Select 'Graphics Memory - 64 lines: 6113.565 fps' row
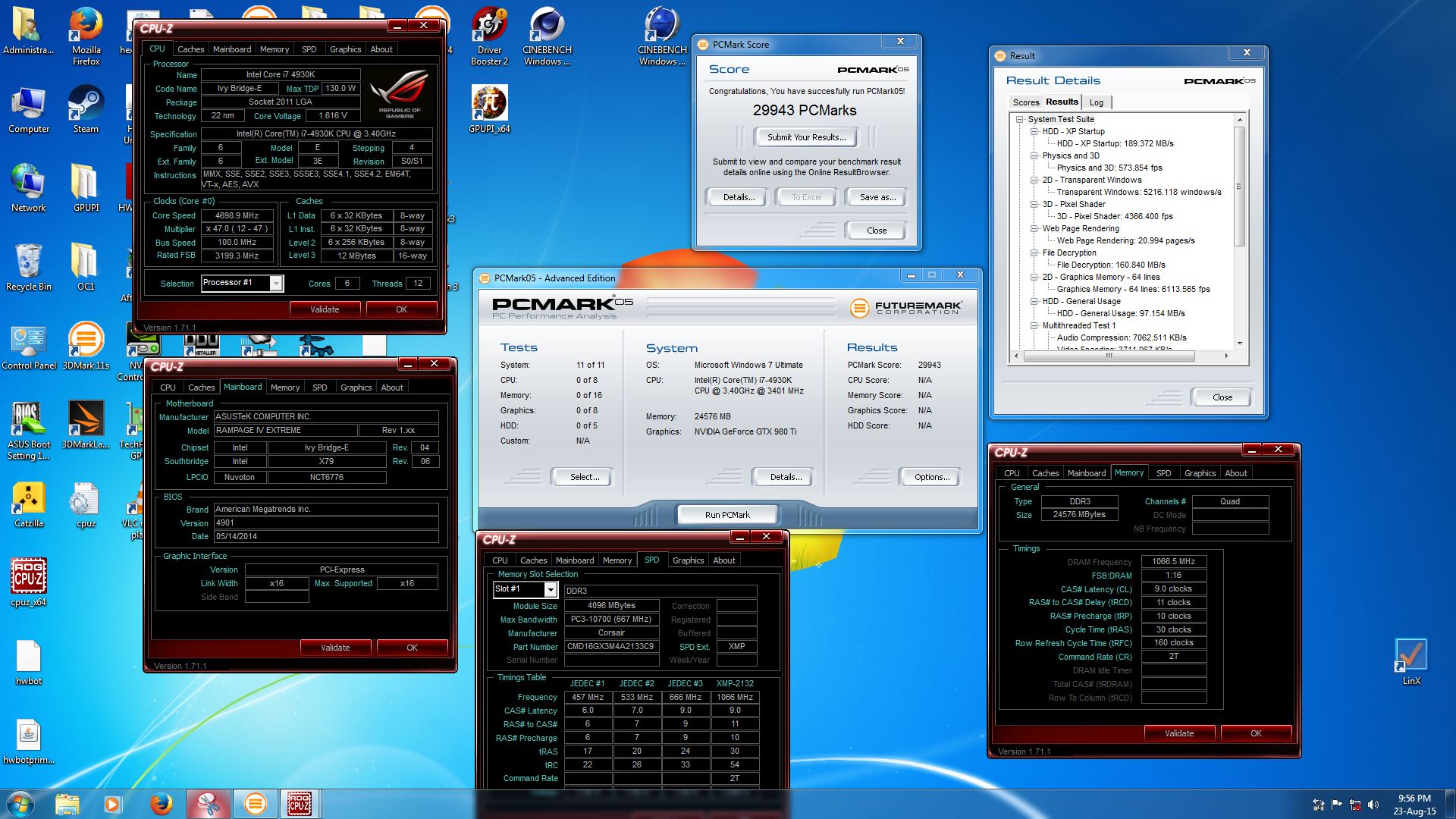The width and height of the screenshot is (1456, 819). point(1133,289)
